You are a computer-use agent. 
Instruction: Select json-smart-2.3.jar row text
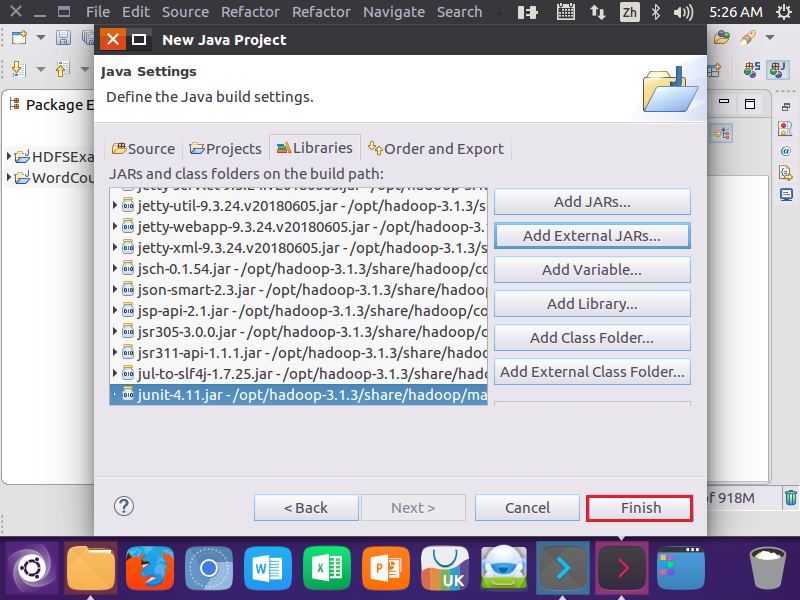click(312, 290)
